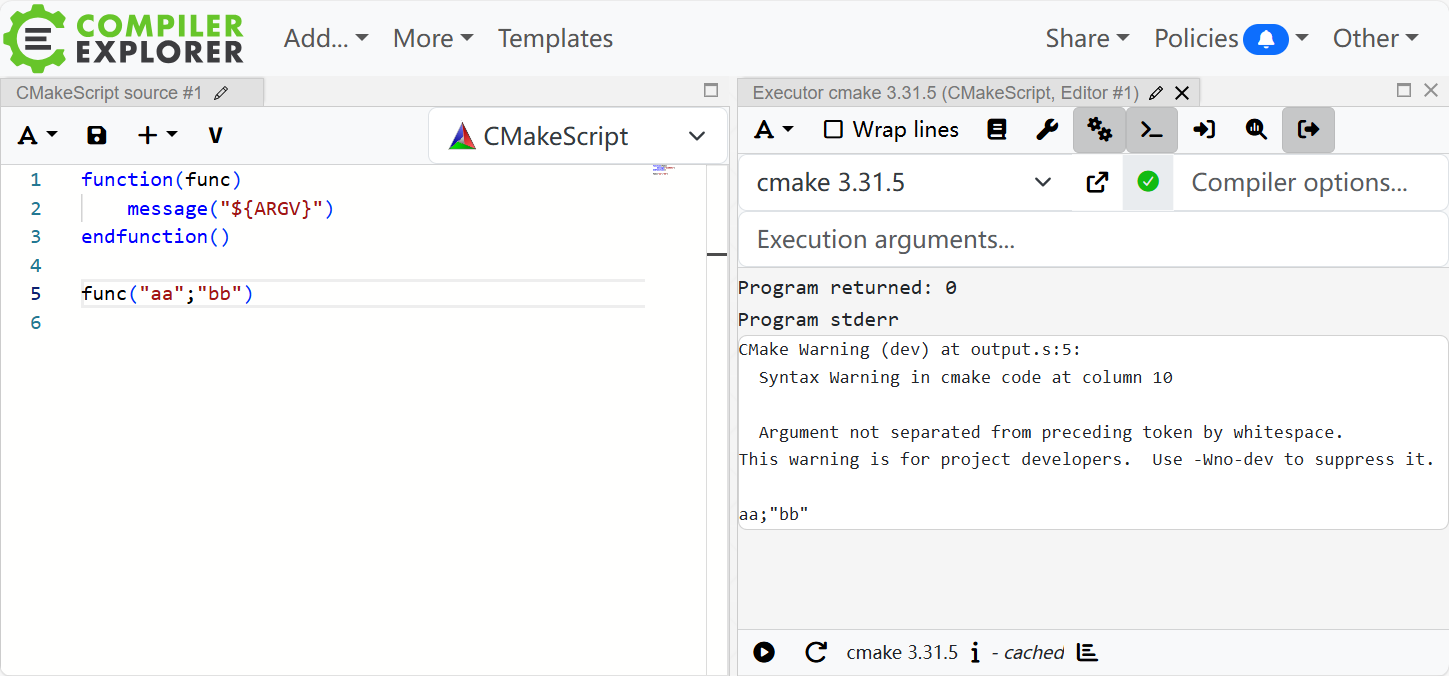Click the green compile status checkmark

(x=1148, y=182)
